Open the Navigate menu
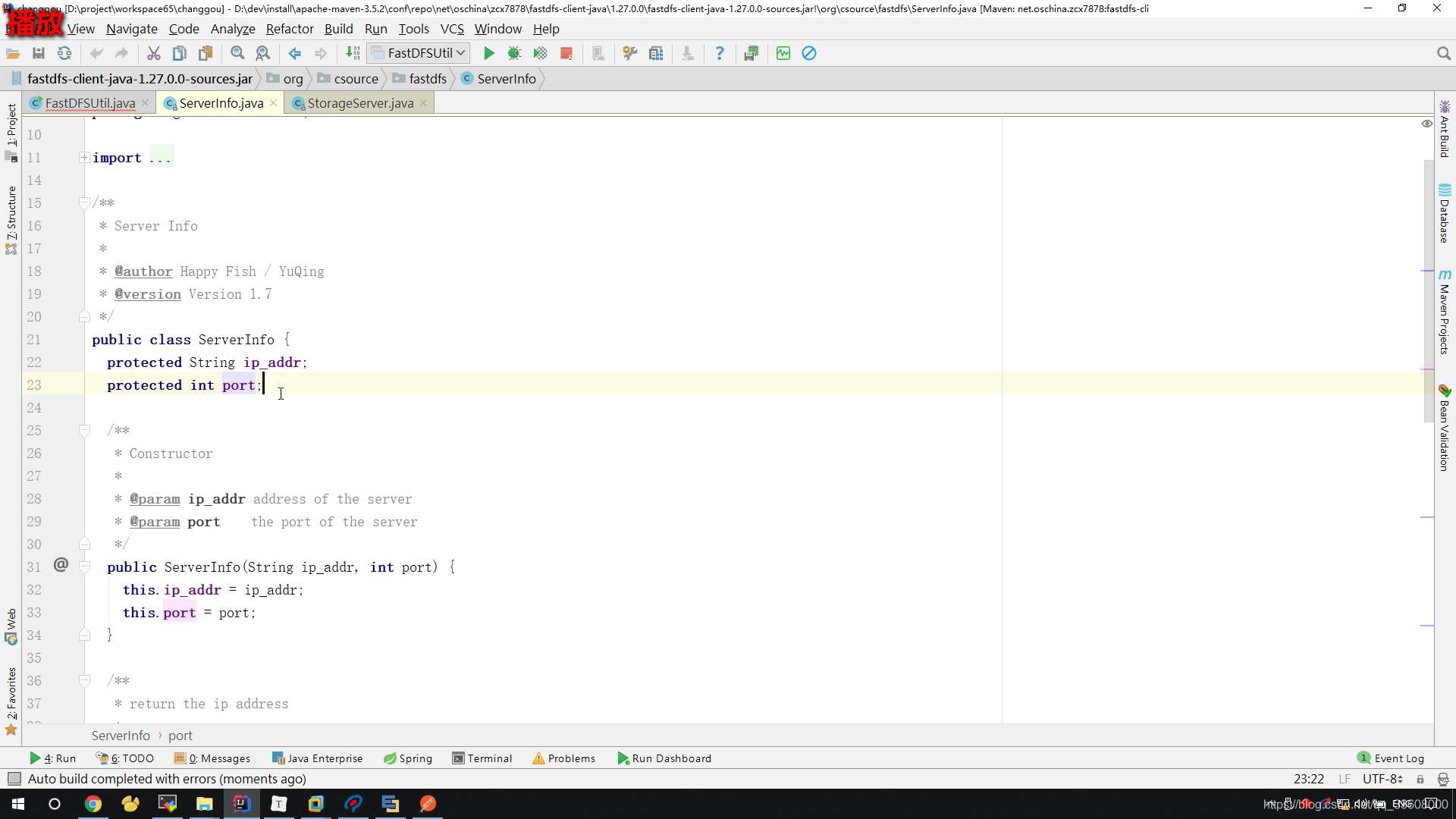Viewport: 1456px width, 819px height. coord(132,29)
